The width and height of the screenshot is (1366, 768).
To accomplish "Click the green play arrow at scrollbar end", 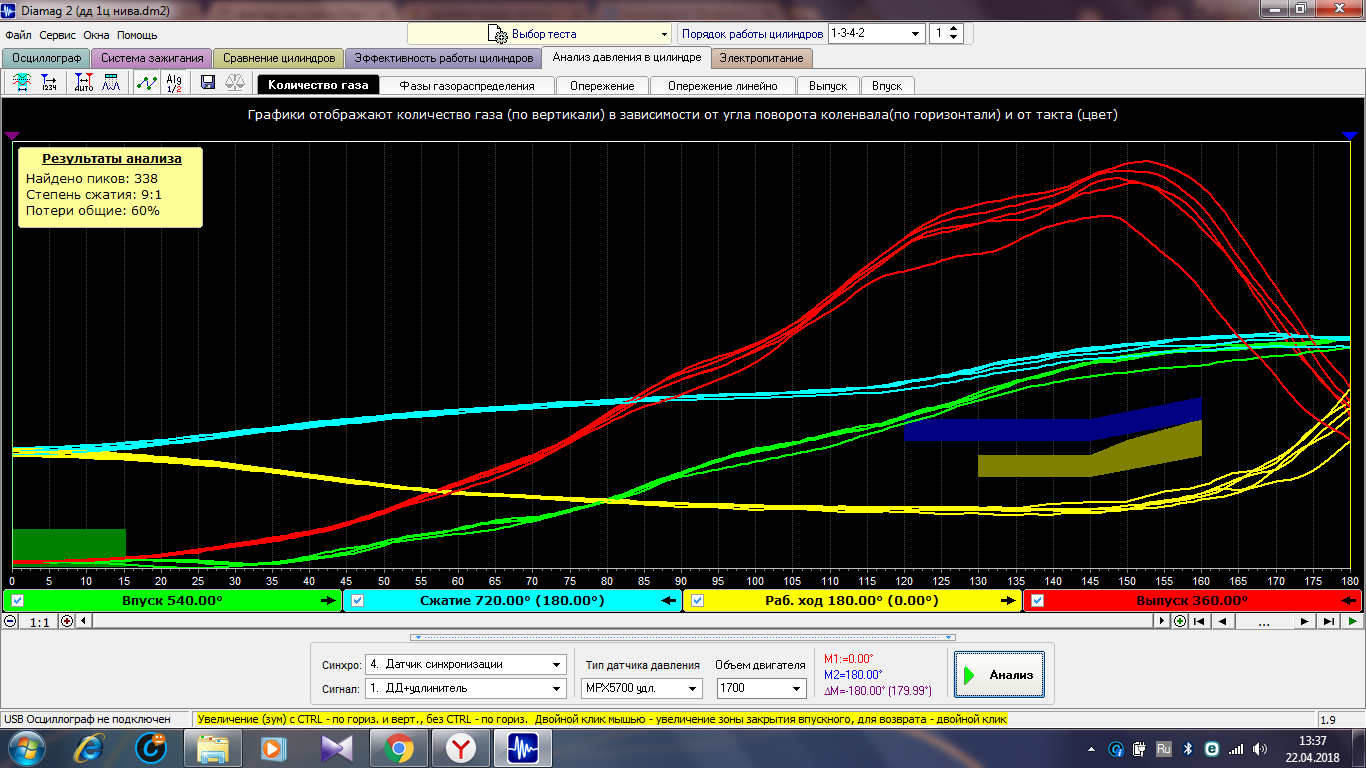I will point(1352,621).
